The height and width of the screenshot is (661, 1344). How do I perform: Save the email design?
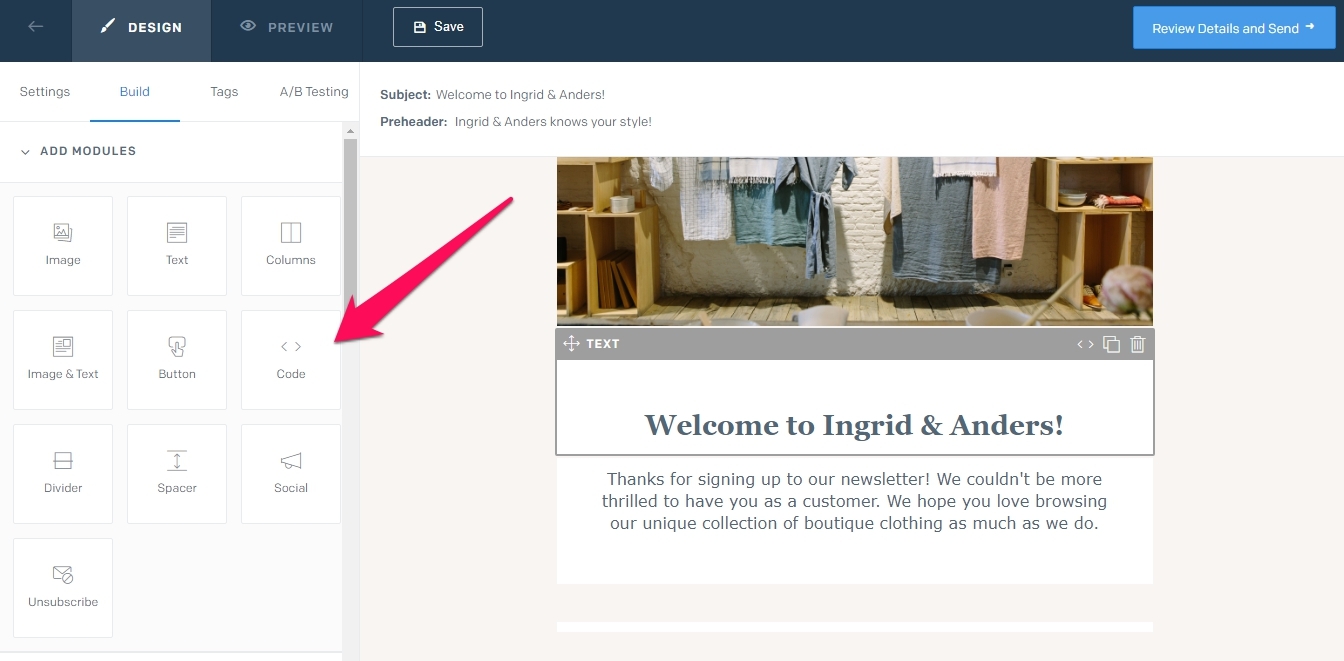(438, 27)
